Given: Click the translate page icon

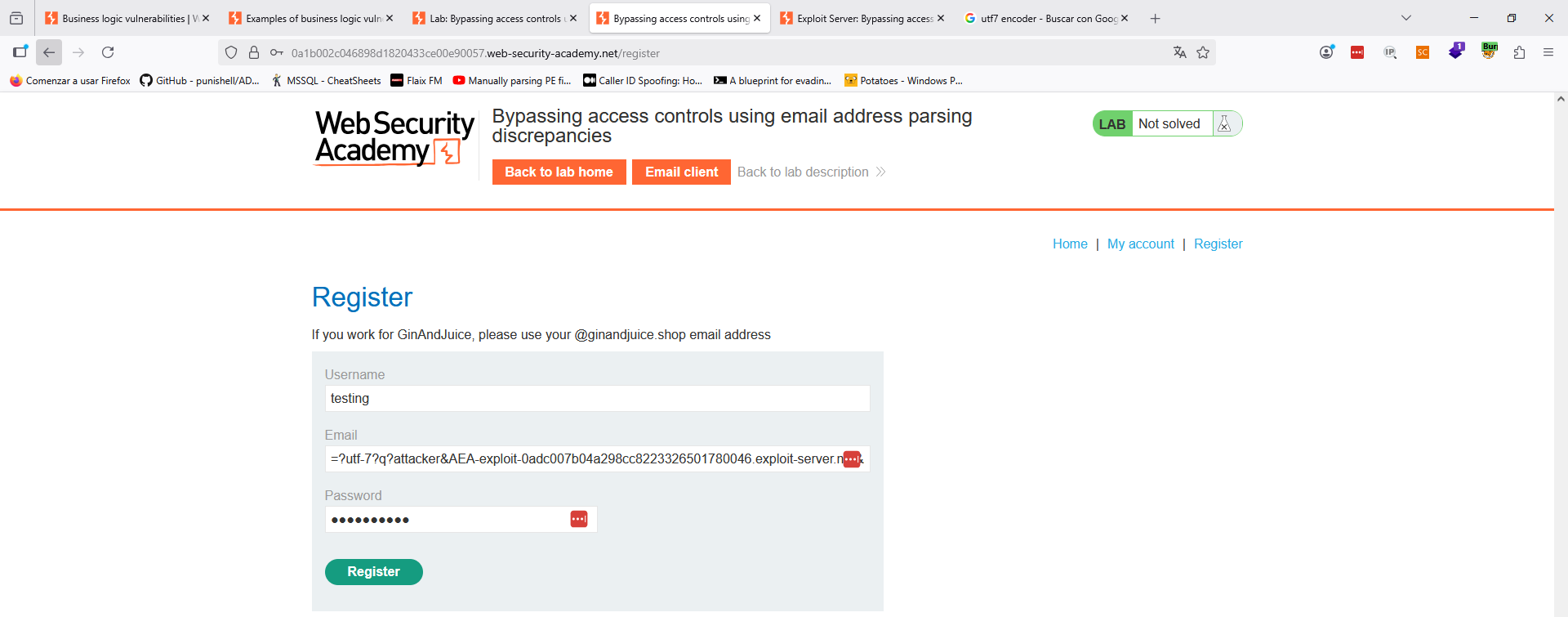Looking at the screenshot, I should (1179, 52).
